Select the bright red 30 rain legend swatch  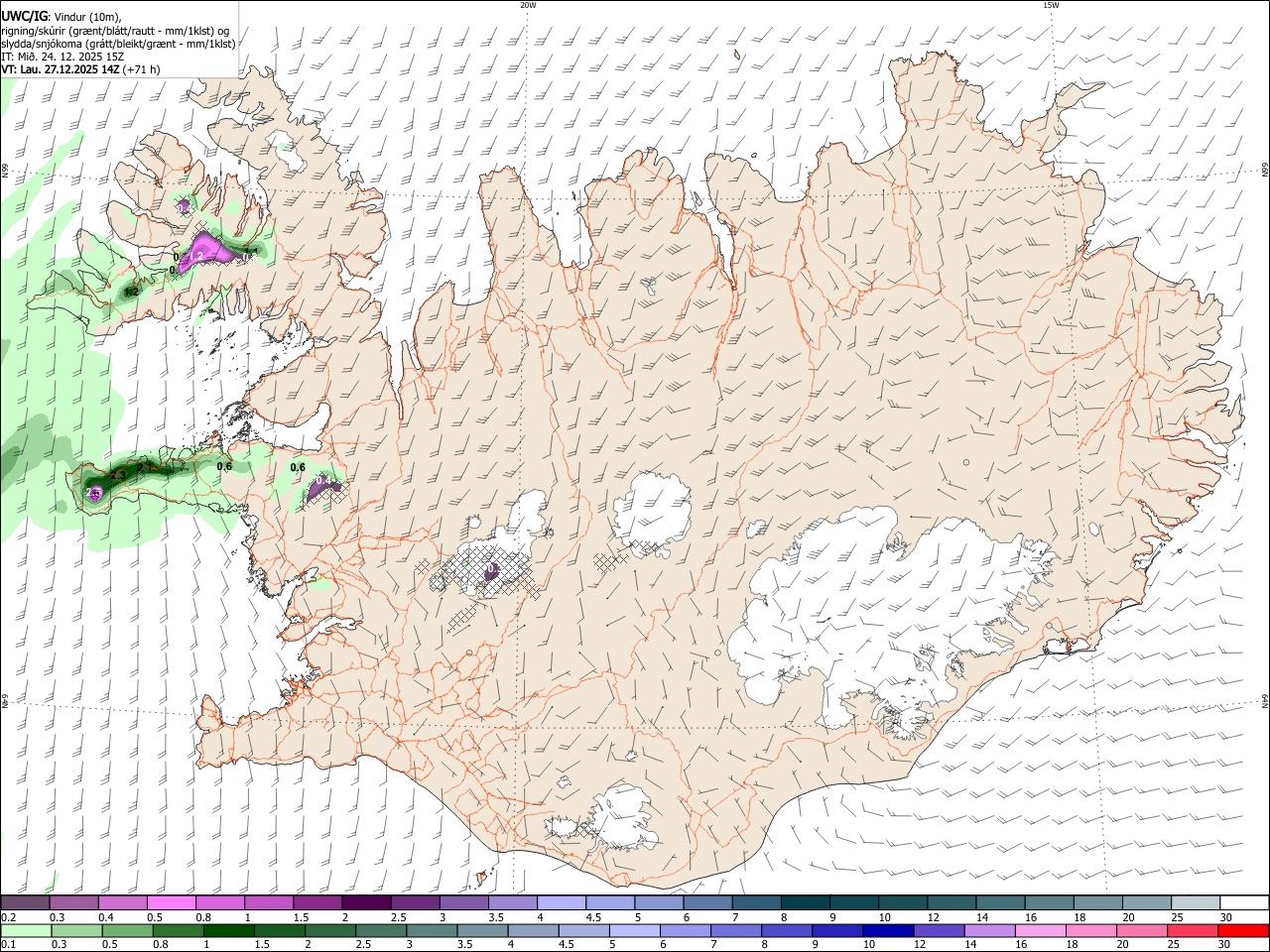tap(1244, 931)
